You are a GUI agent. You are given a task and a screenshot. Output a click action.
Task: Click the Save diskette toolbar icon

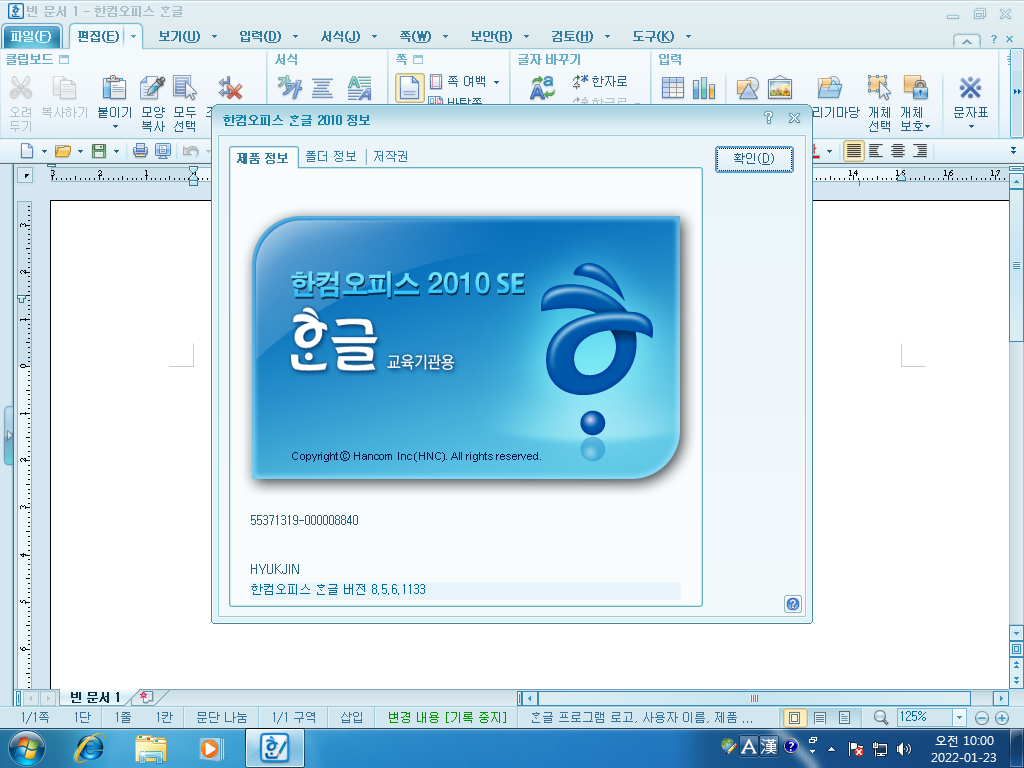[x=99, y=151]
